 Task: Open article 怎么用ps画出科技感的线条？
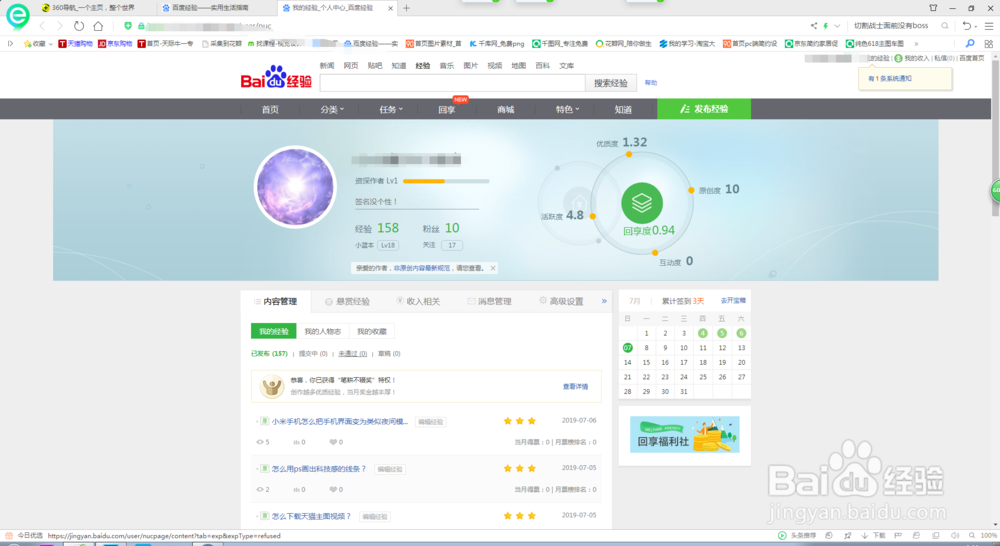(319, 469)
